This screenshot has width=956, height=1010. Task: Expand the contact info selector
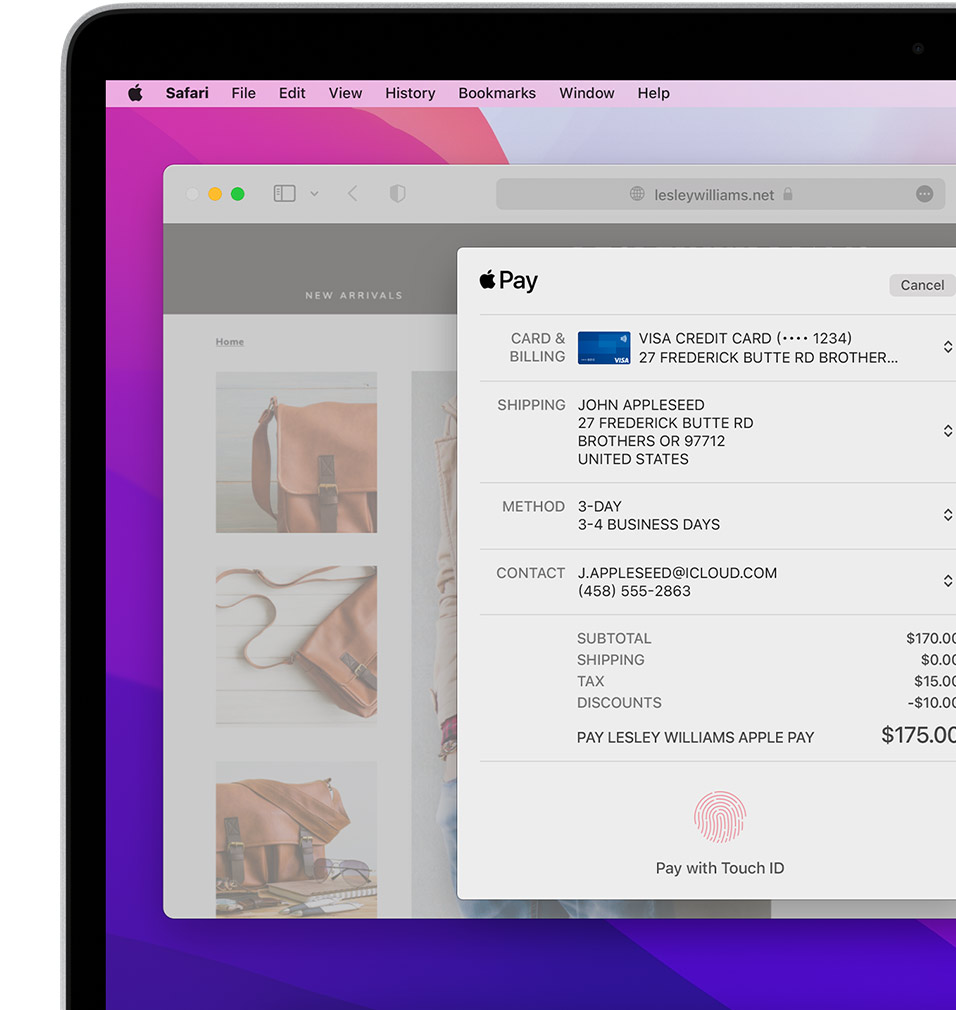click(x=947, y=581)
